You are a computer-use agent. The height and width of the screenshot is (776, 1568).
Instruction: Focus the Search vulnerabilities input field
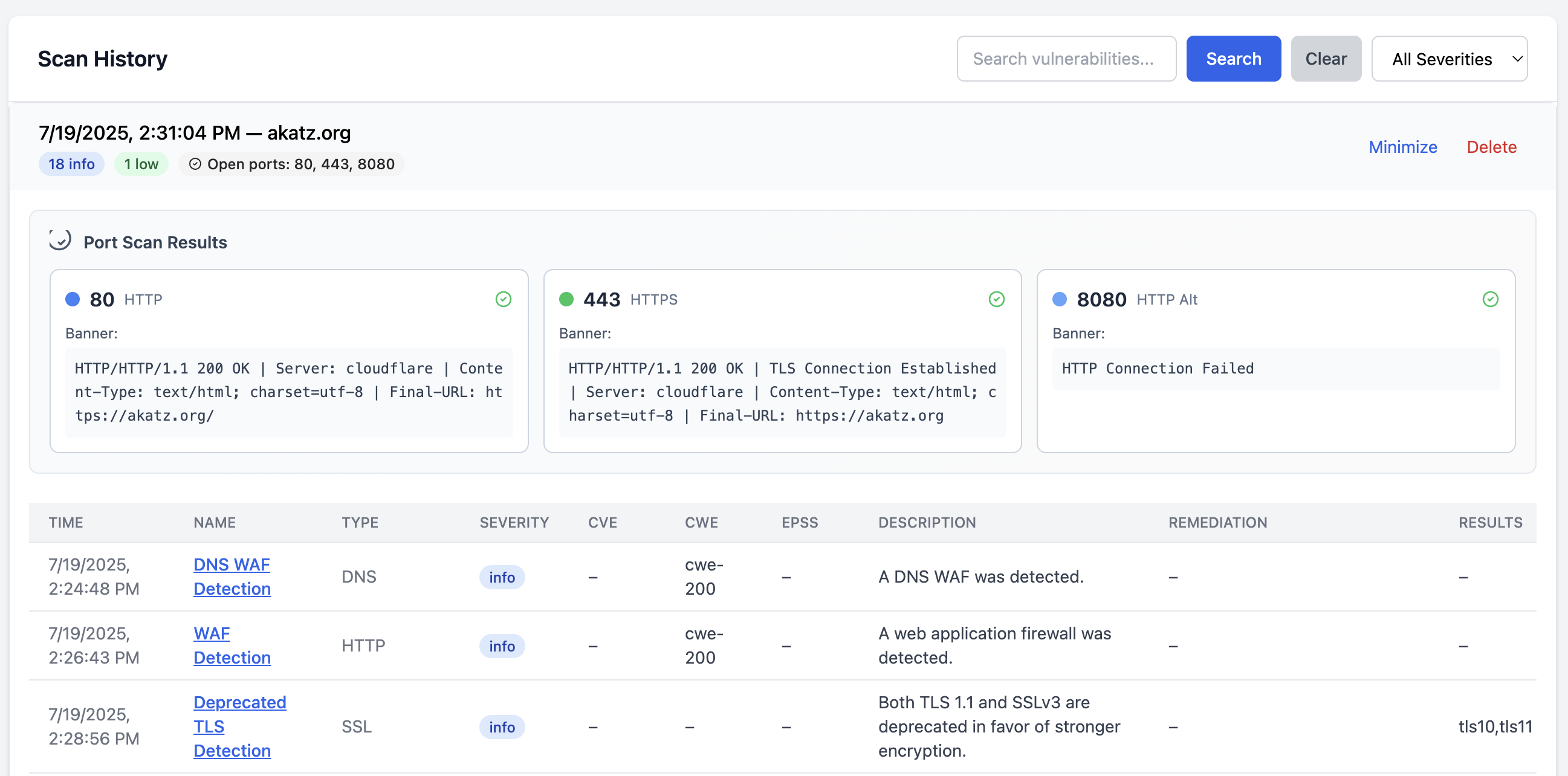click(1065, 59)
